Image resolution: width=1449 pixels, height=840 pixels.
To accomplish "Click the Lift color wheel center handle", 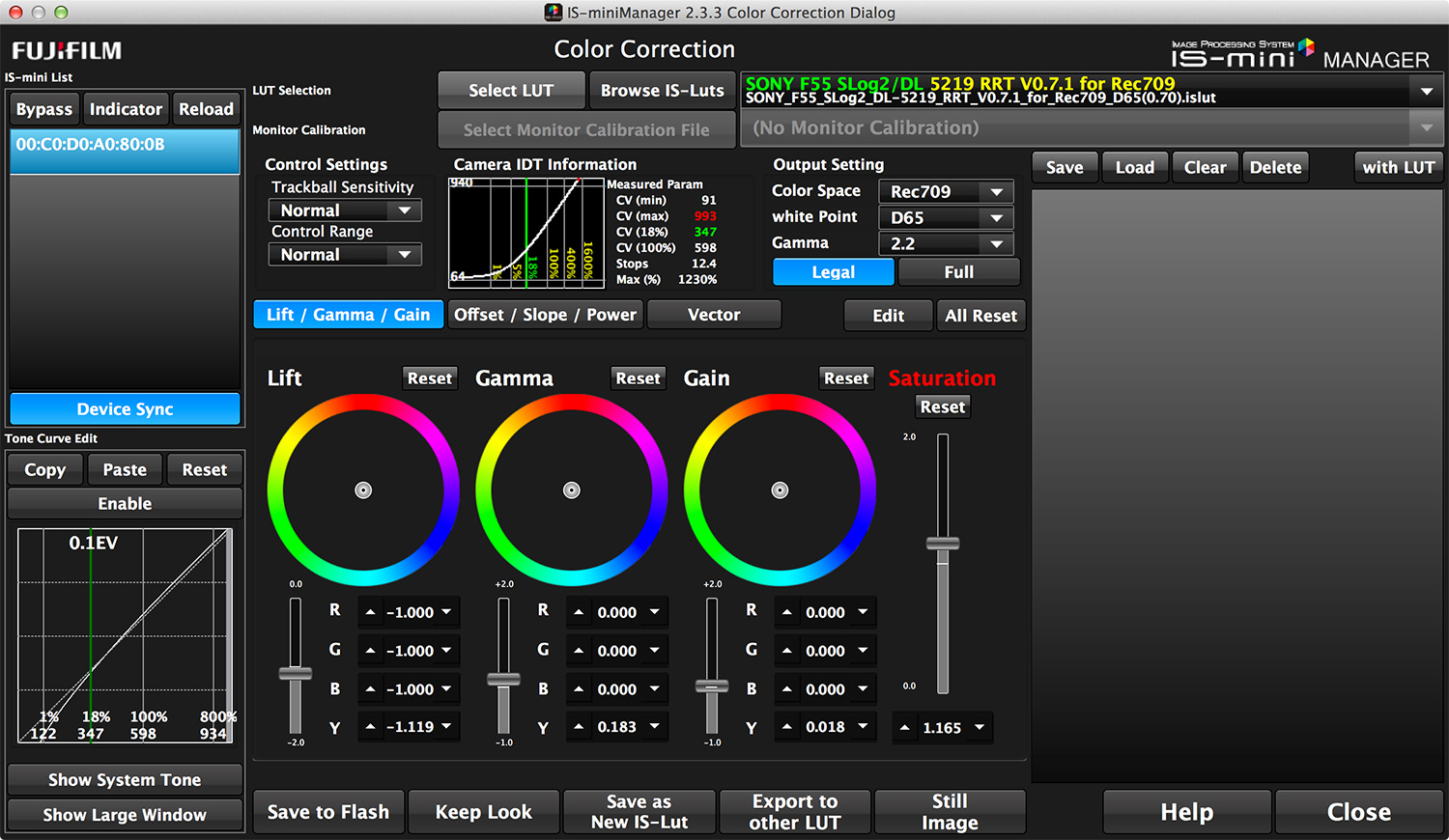I will 363,490.
